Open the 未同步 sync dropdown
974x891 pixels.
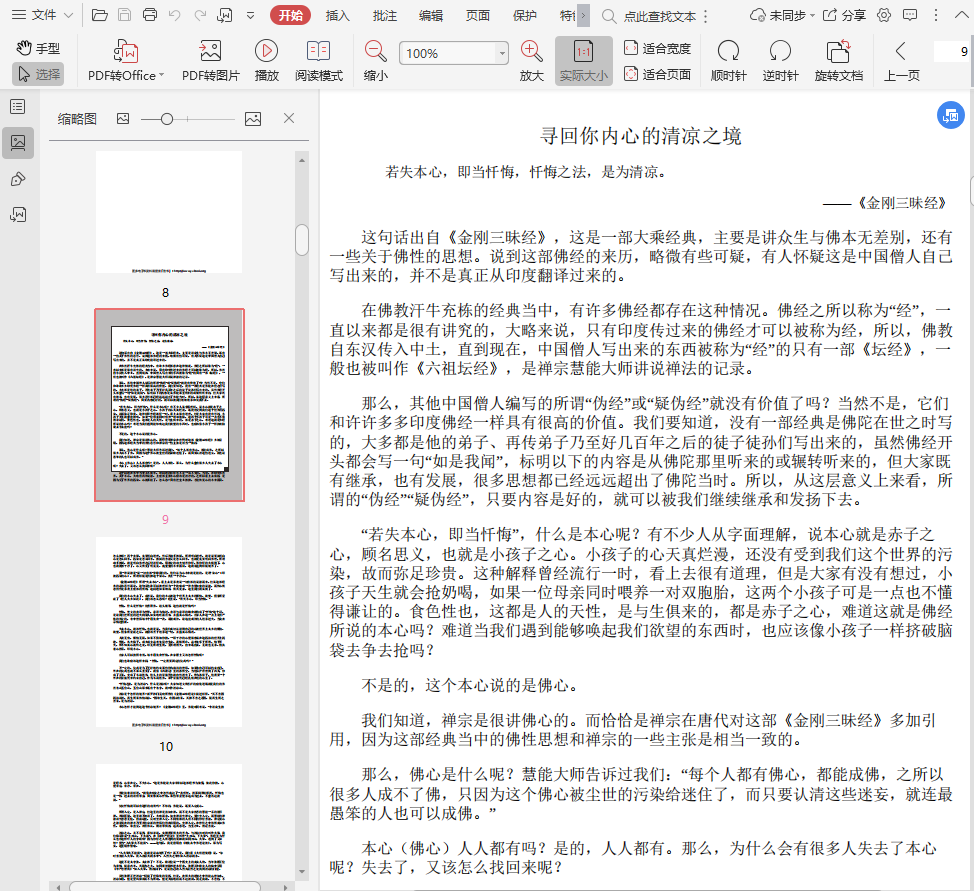click(x=782, y=16)
